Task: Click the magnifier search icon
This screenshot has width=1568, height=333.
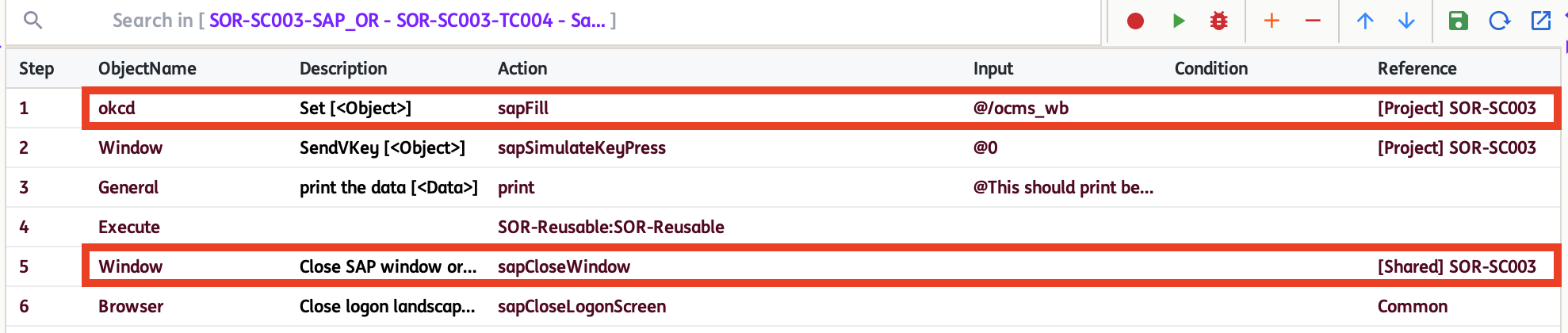Action: [x=33, y=20]
